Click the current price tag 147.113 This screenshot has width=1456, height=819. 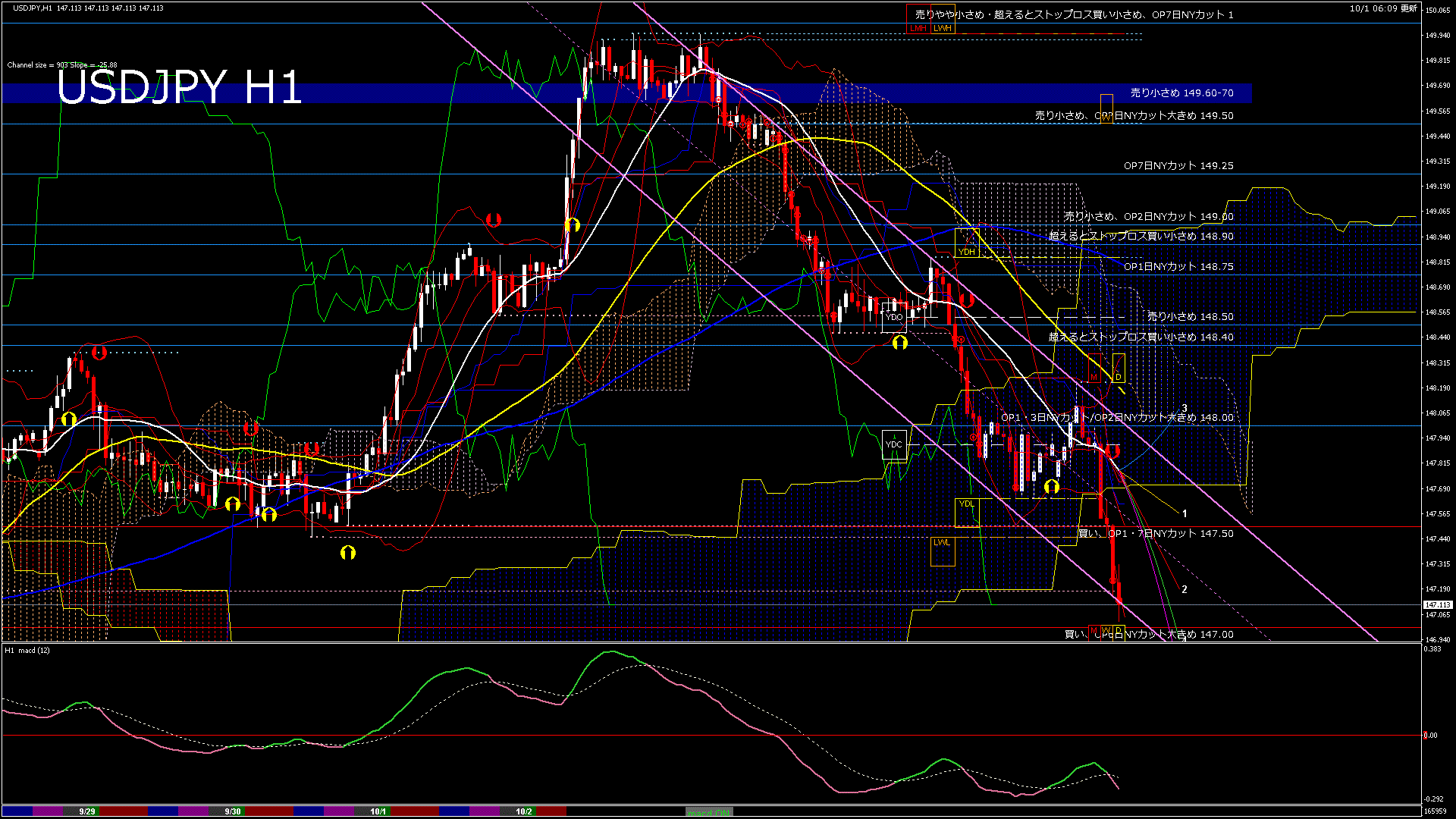click(x=1437, y=604)
